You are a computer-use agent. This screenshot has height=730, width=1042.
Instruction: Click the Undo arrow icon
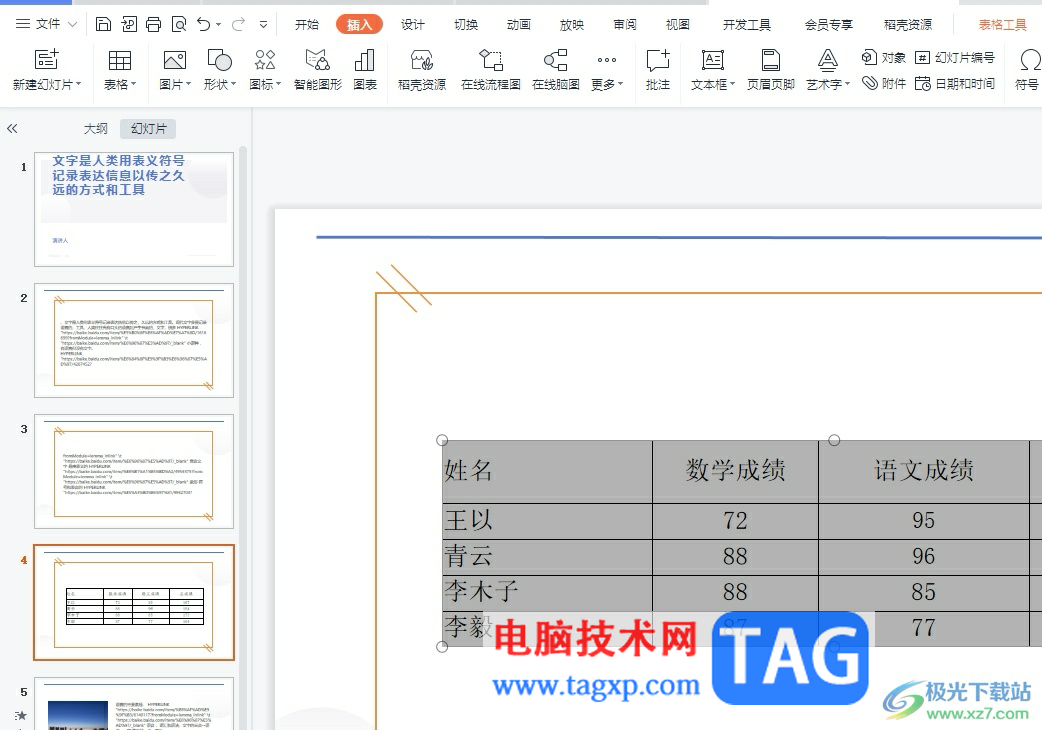[x=203, y=25]
